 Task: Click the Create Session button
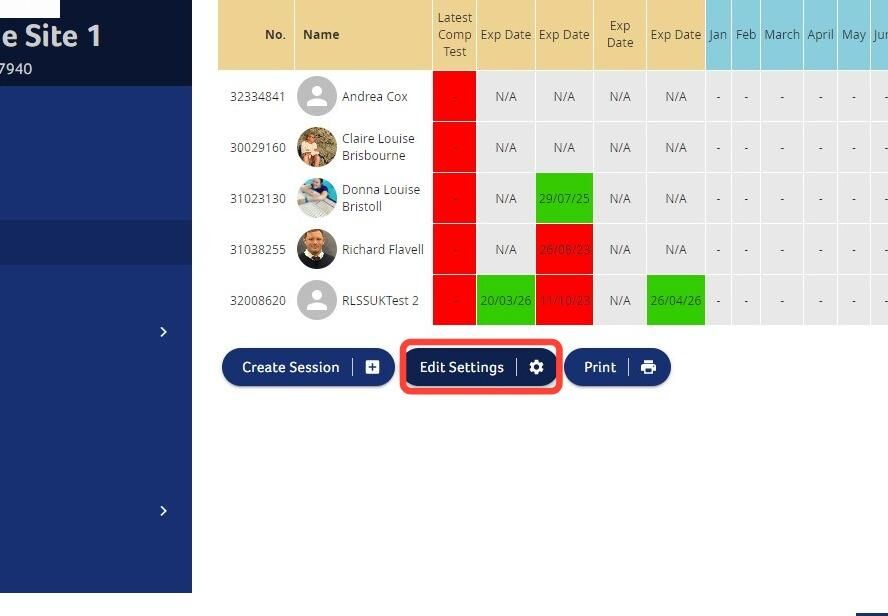308,367
